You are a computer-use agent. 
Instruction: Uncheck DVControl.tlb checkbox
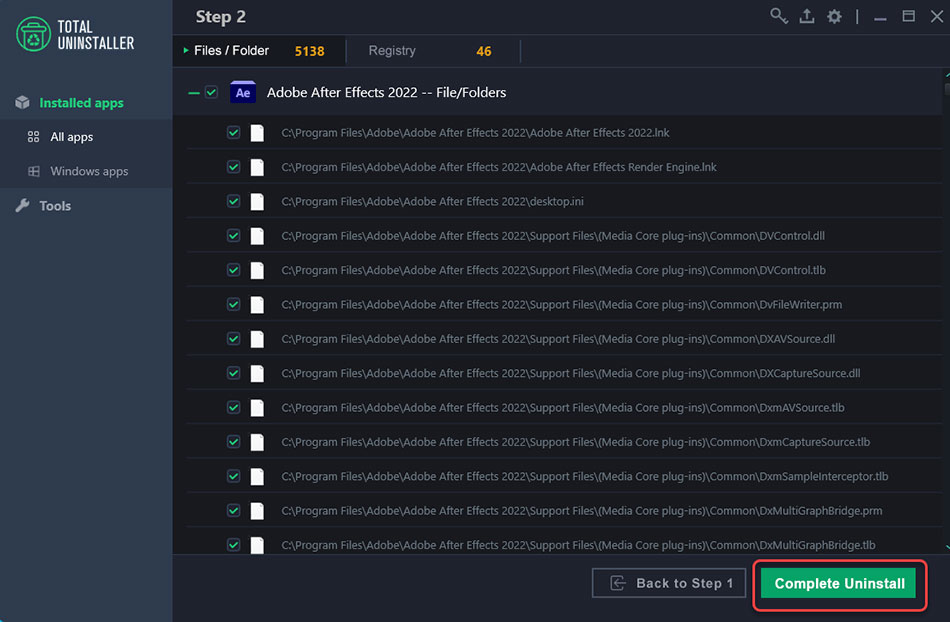pyautogui.click(x=233, y=270)
